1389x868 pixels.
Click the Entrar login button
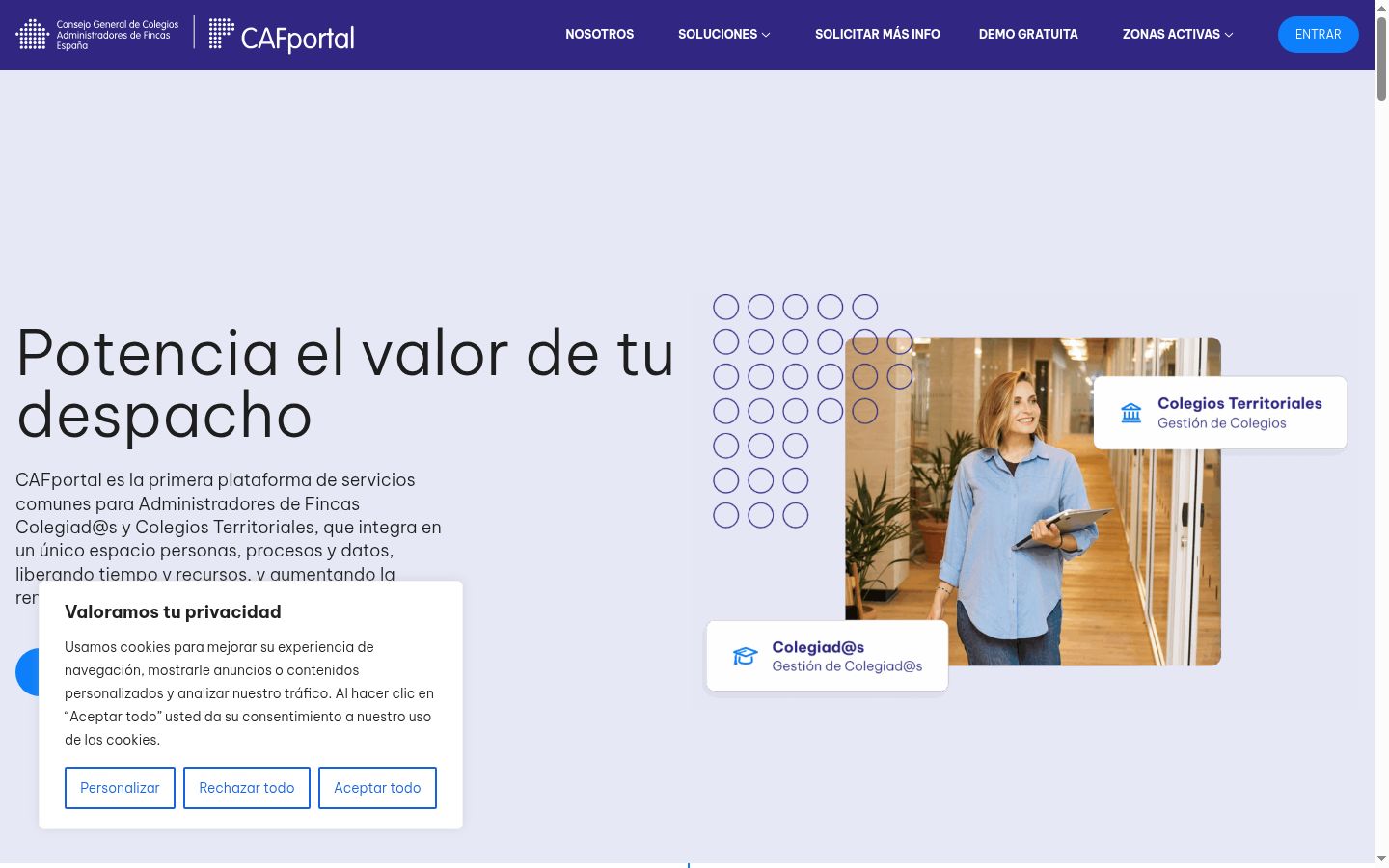coord(1319,35)
